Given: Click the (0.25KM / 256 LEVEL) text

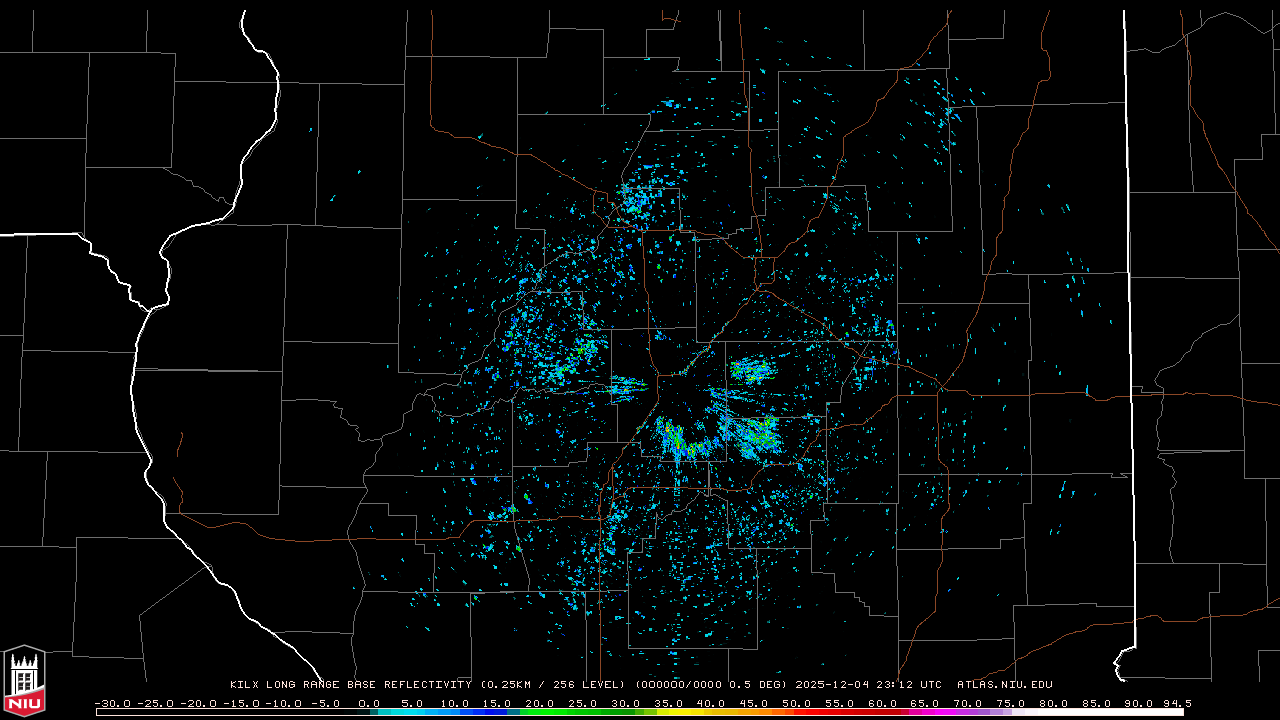Looking at the screenshot, I should (x=552, y=685).
